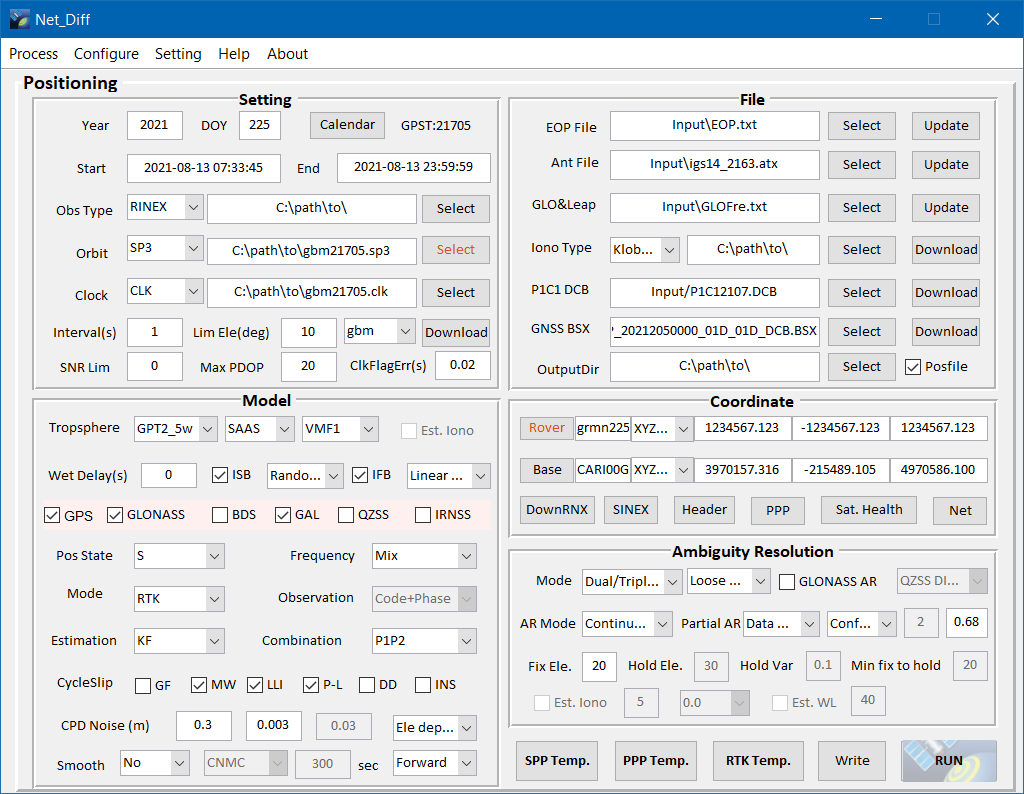Open the Obs Type RINEX dropdown
This screenshot has height=794, width=1024.
coord(165,207)
